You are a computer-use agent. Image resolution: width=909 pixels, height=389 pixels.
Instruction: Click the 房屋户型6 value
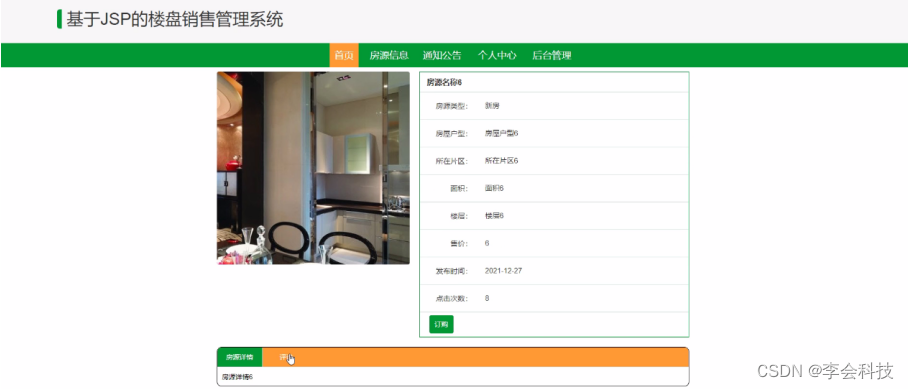click(x=501, y=133)
